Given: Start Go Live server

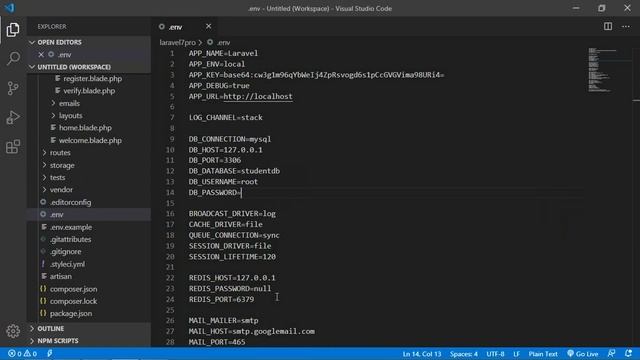Looking at the screenshot, I should pyautogui.click(x=582, y=354).
